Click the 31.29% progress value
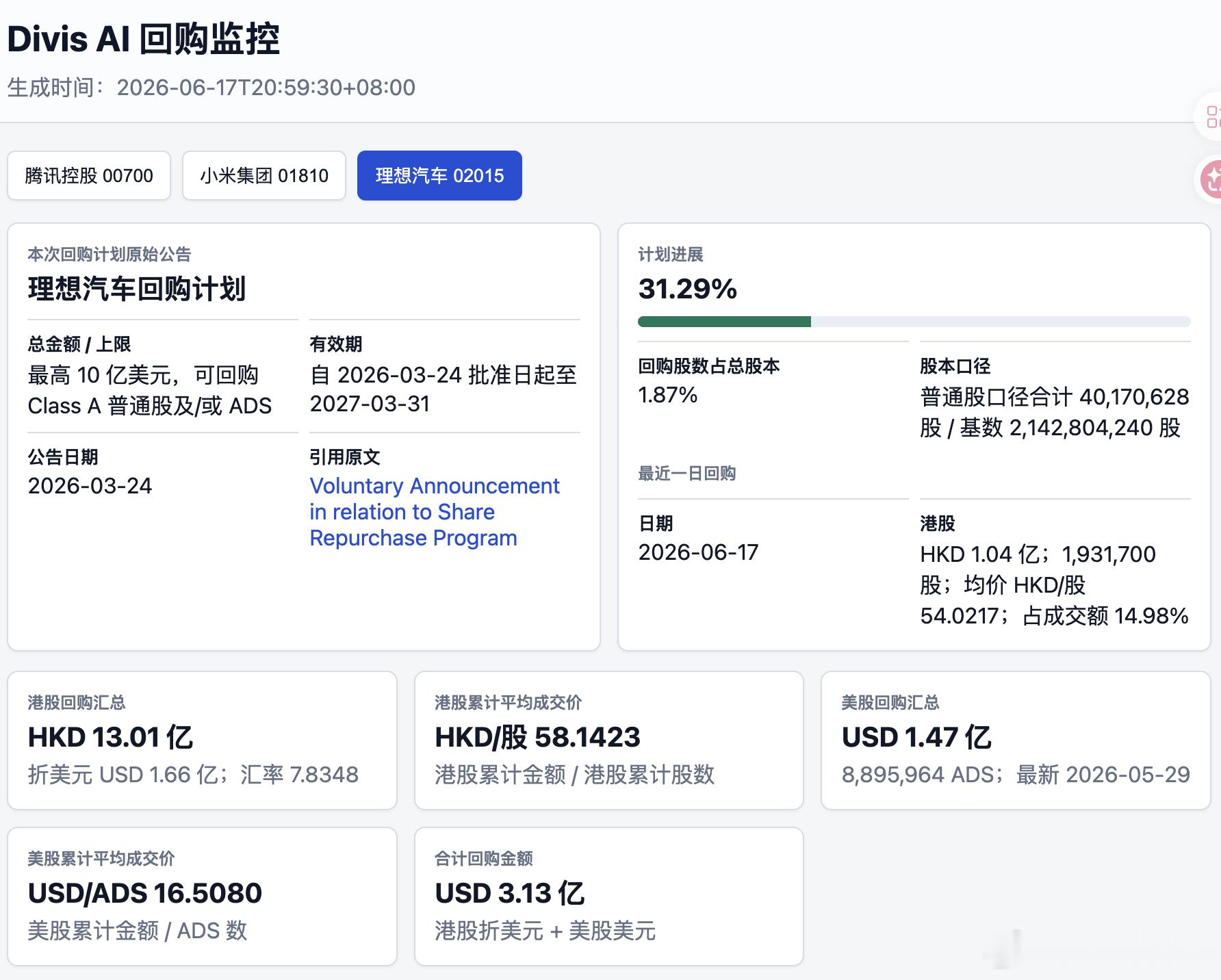 (x=688, y=289)
